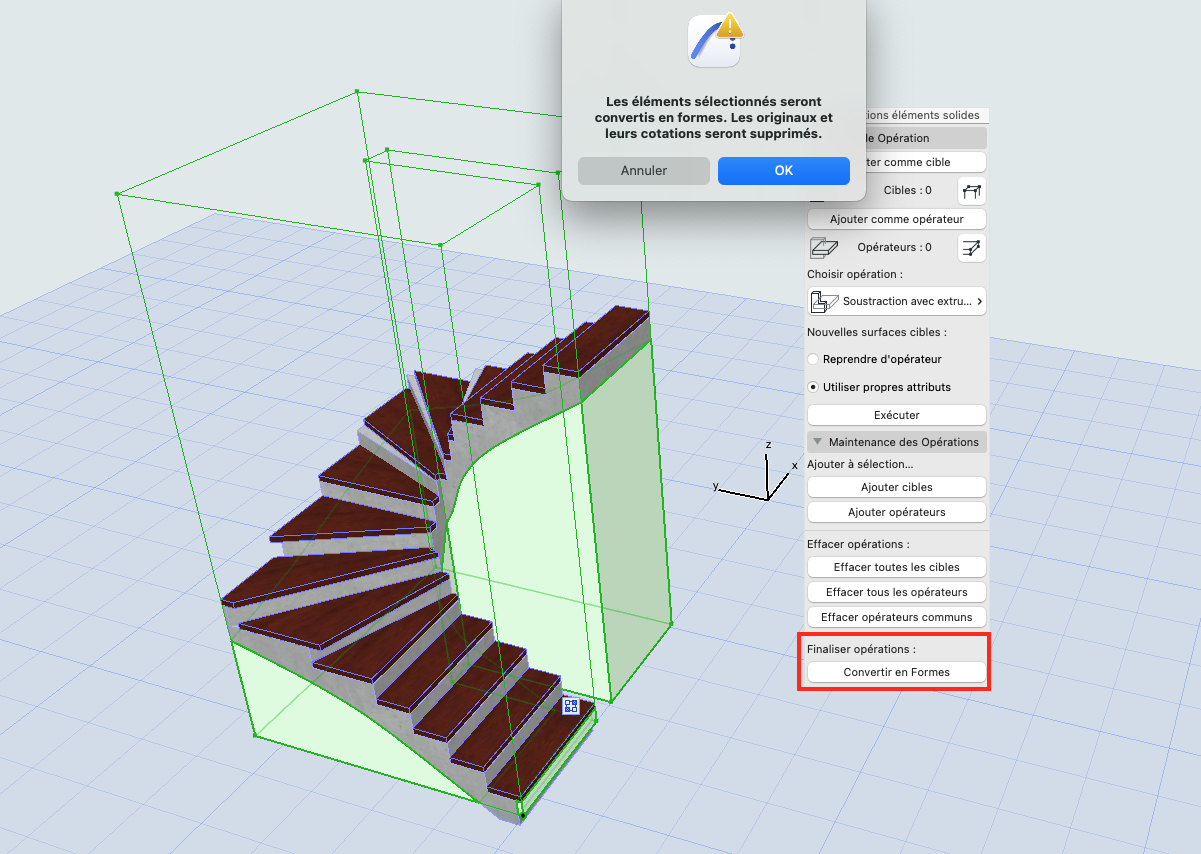
Task: Click Ajouter comme opérateur button
Action: (x=897, y=219)
